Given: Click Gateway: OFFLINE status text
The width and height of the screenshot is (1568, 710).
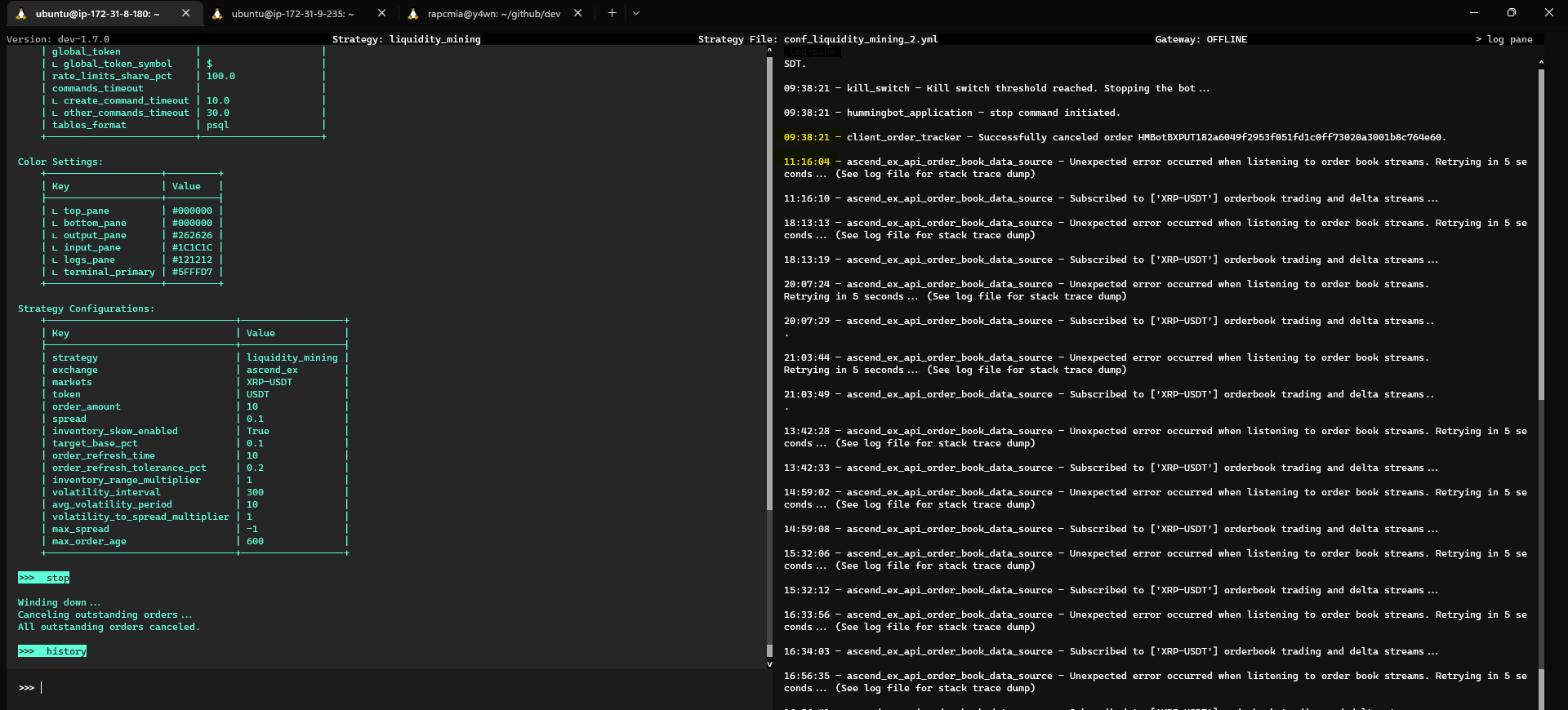Looking at the screenshot, I should pyautogui.click(x=1200, y=39).
